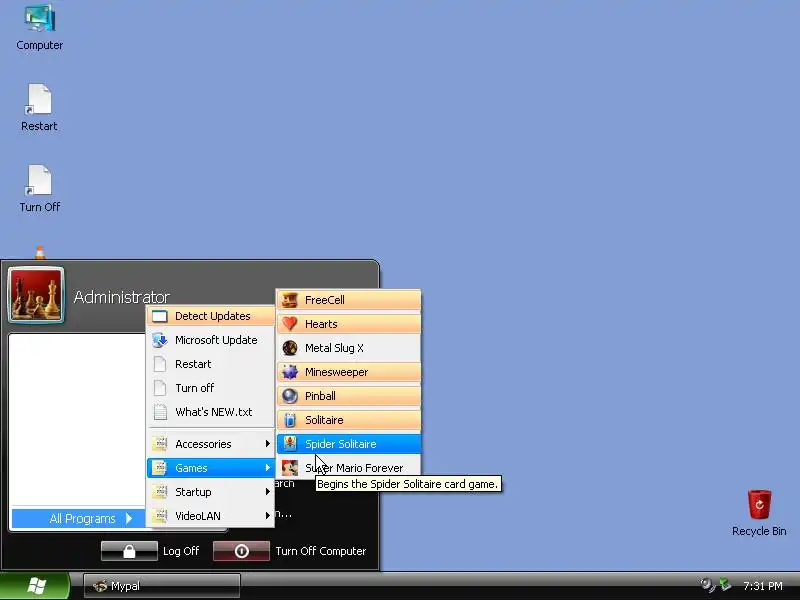Open the What's NEW.txt menu entry
The image size is (800, 600).
point(211,412)
